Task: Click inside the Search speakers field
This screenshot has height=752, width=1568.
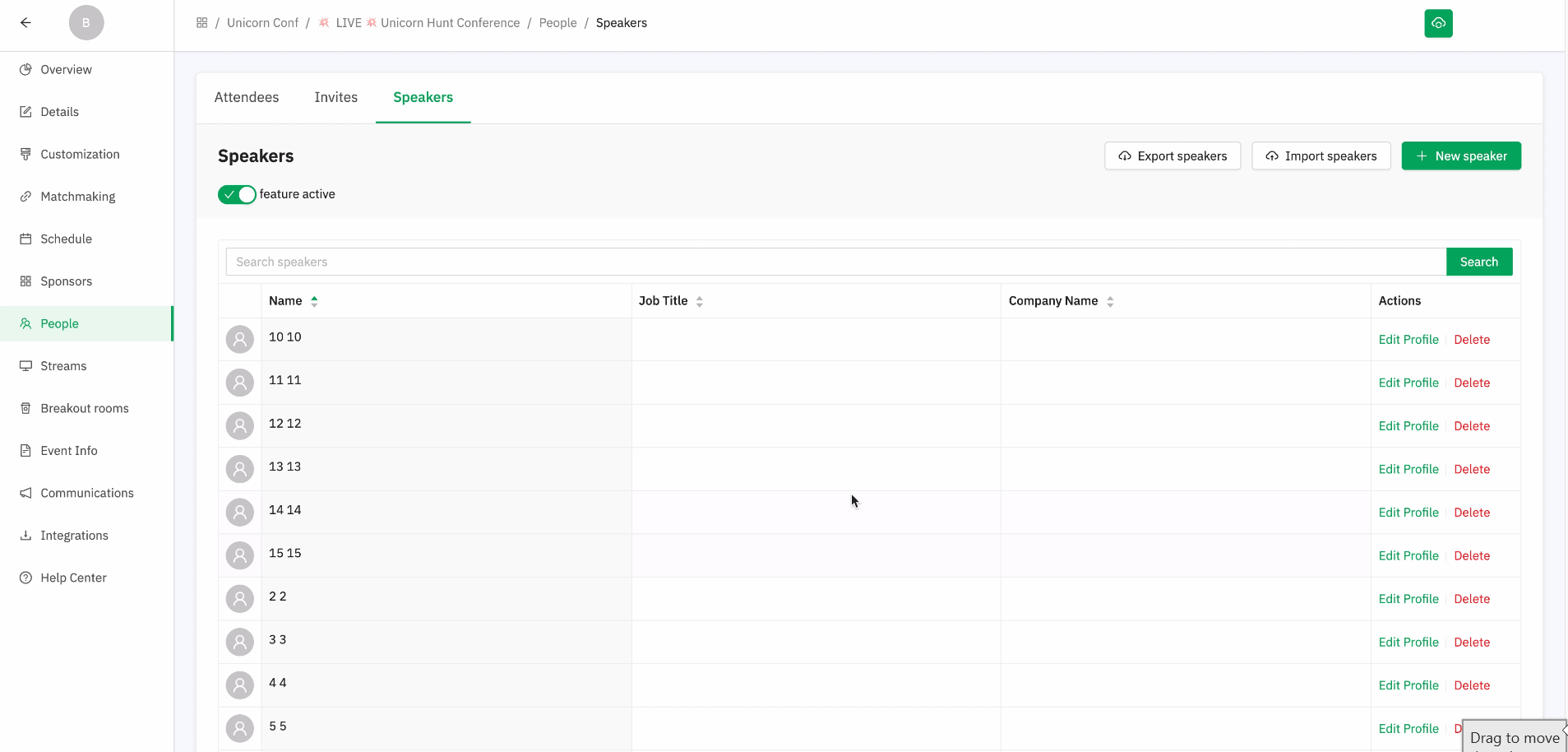Action: [x=576, y=261]
